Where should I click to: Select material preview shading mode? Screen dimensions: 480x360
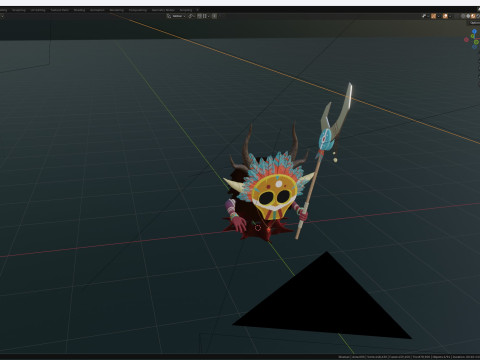(473, 16)
